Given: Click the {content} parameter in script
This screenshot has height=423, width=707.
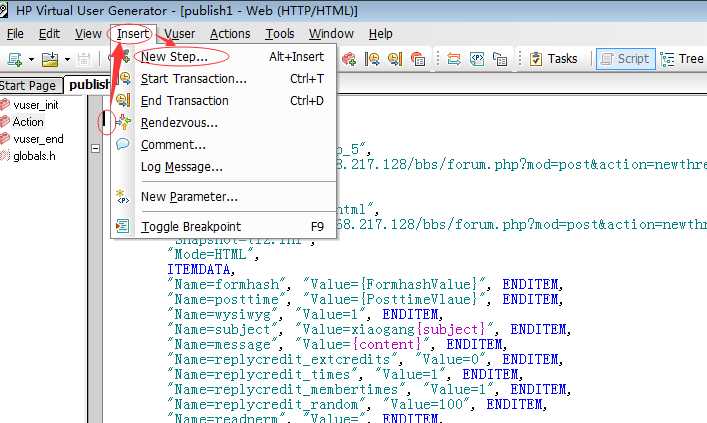Looking at the screenshot, I should pyautogui.click(x=387, y=345).
